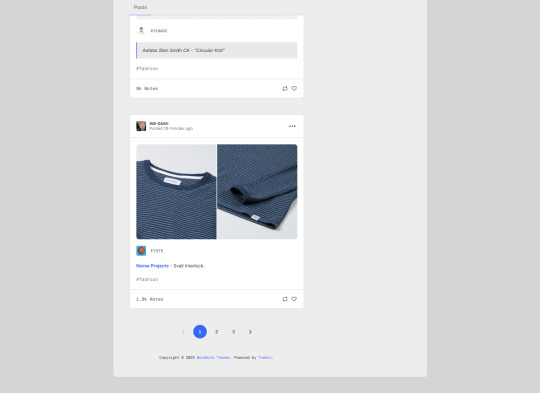
Task: Follow the Norse Projects link
Action: coord(153,266)
